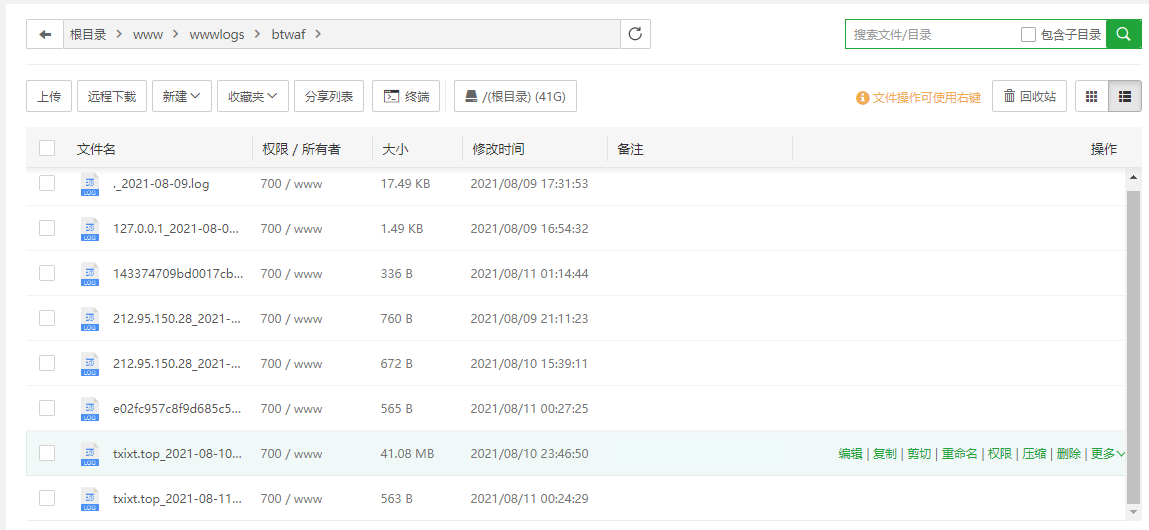Click the date 2021/08/11 01:14:44
The height and width of the screenshot is (530, 1149).
(529, 273)
